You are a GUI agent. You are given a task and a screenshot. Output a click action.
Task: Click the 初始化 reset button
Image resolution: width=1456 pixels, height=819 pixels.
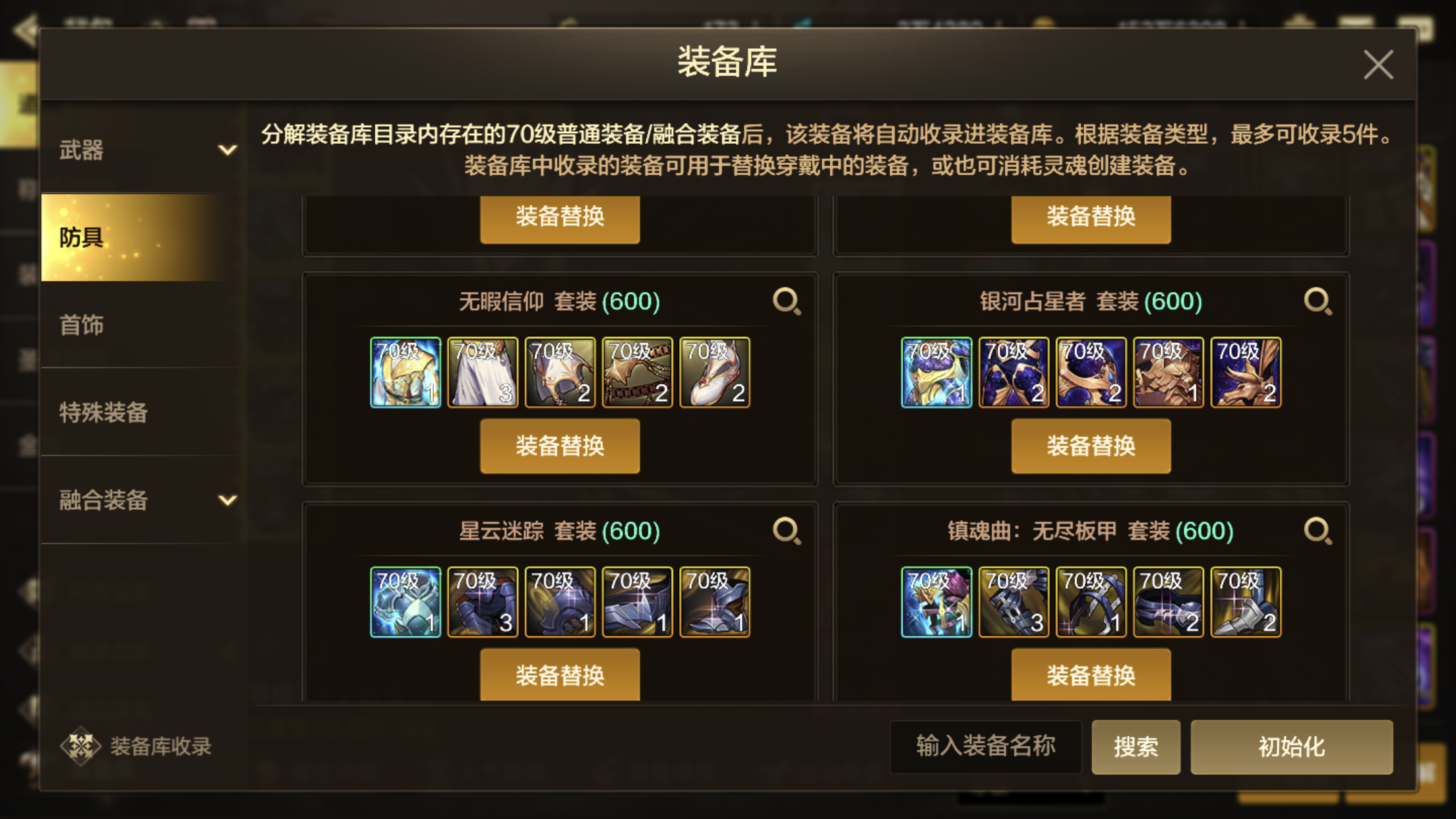pos(1291,746)
